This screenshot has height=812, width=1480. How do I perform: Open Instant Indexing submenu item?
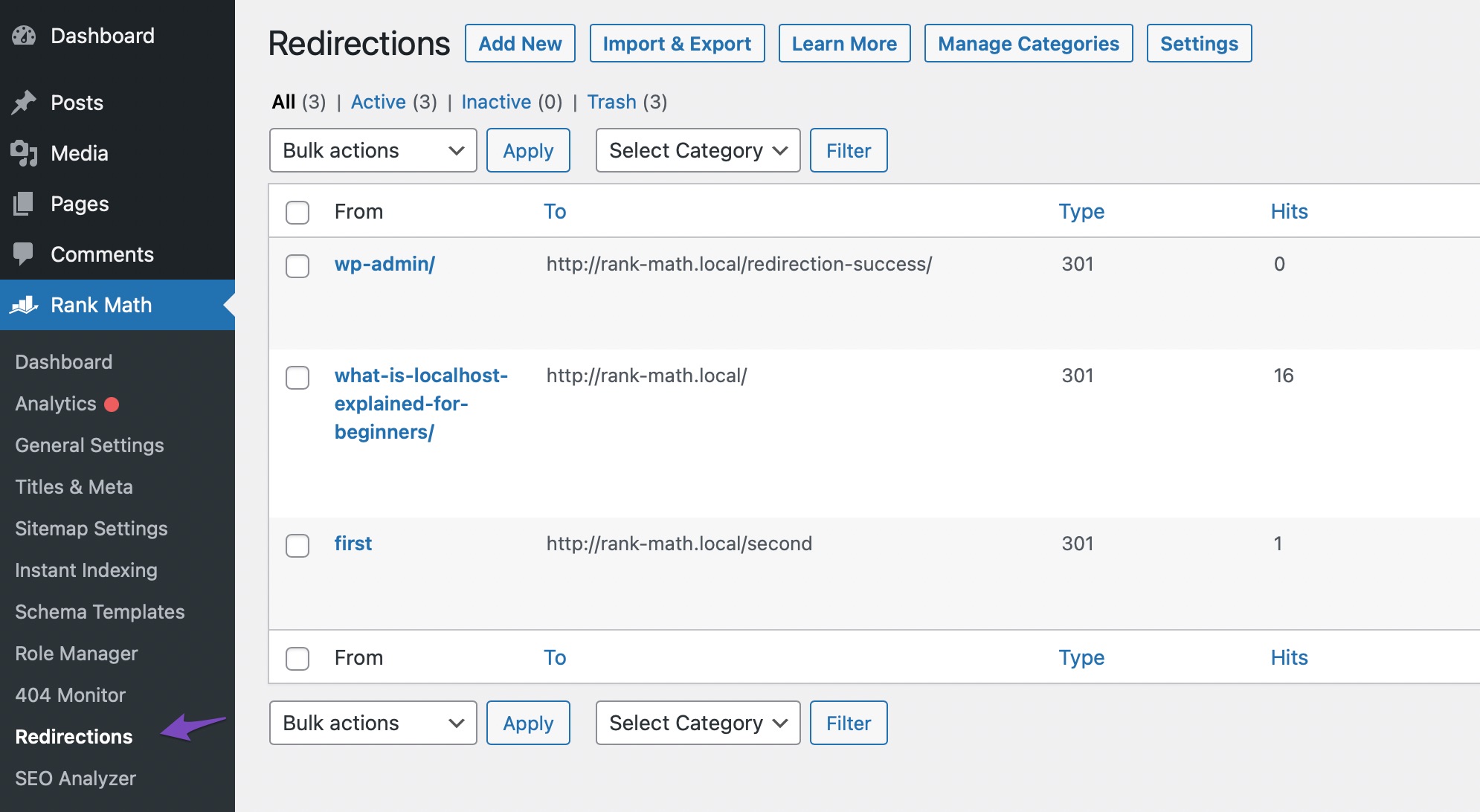click(x=86, y=570)
